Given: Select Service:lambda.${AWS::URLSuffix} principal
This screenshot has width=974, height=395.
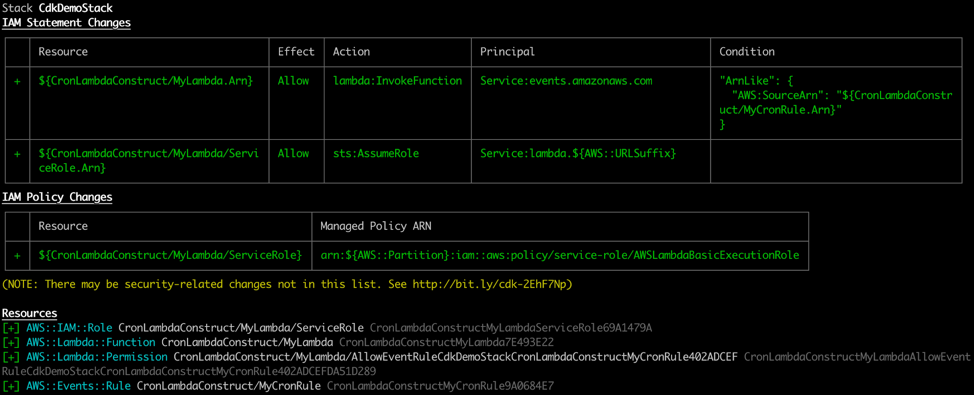Looking at the screenshot, I should 578,153.
